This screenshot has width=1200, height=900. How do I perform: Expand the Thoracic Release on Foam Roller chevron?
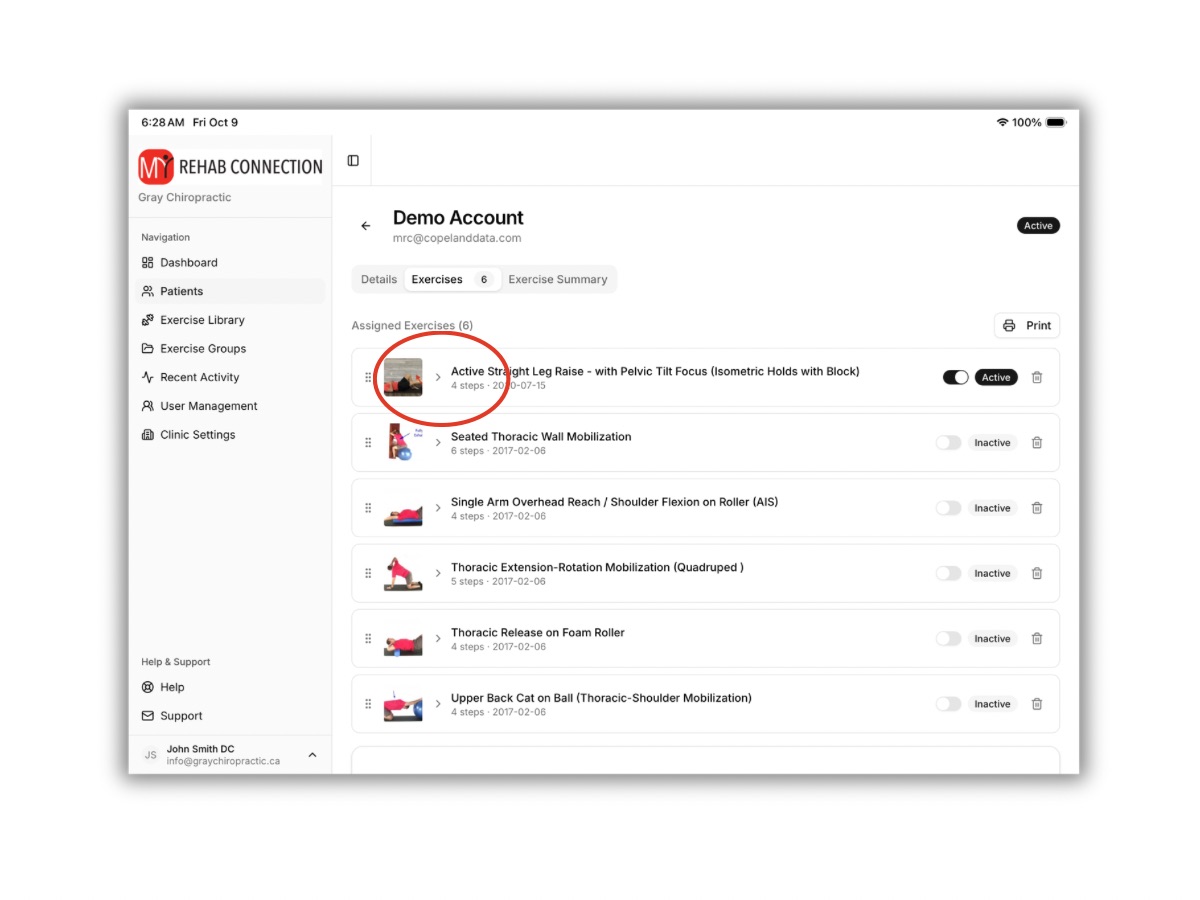(438, 639)
